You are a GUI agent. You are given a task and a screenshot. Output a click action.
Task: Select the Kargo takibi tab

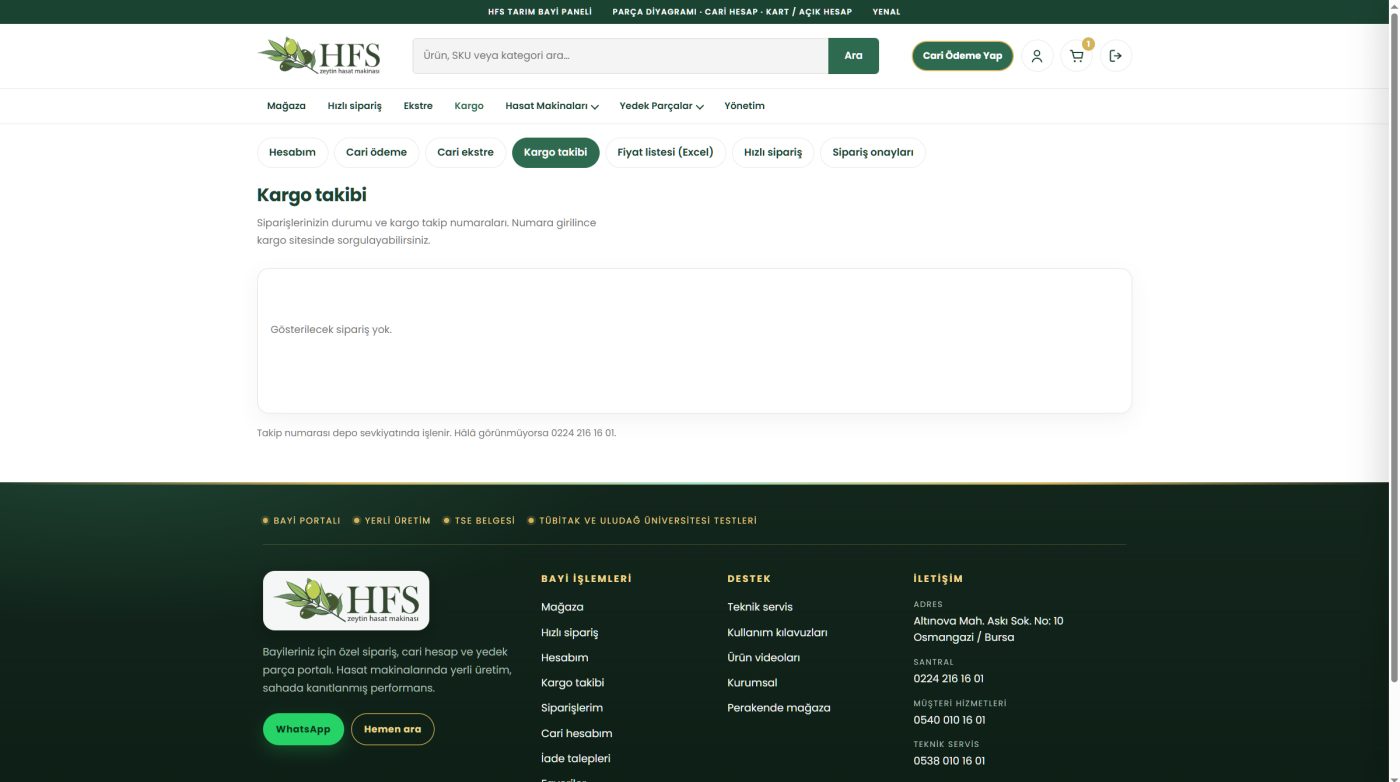(555, 152)
